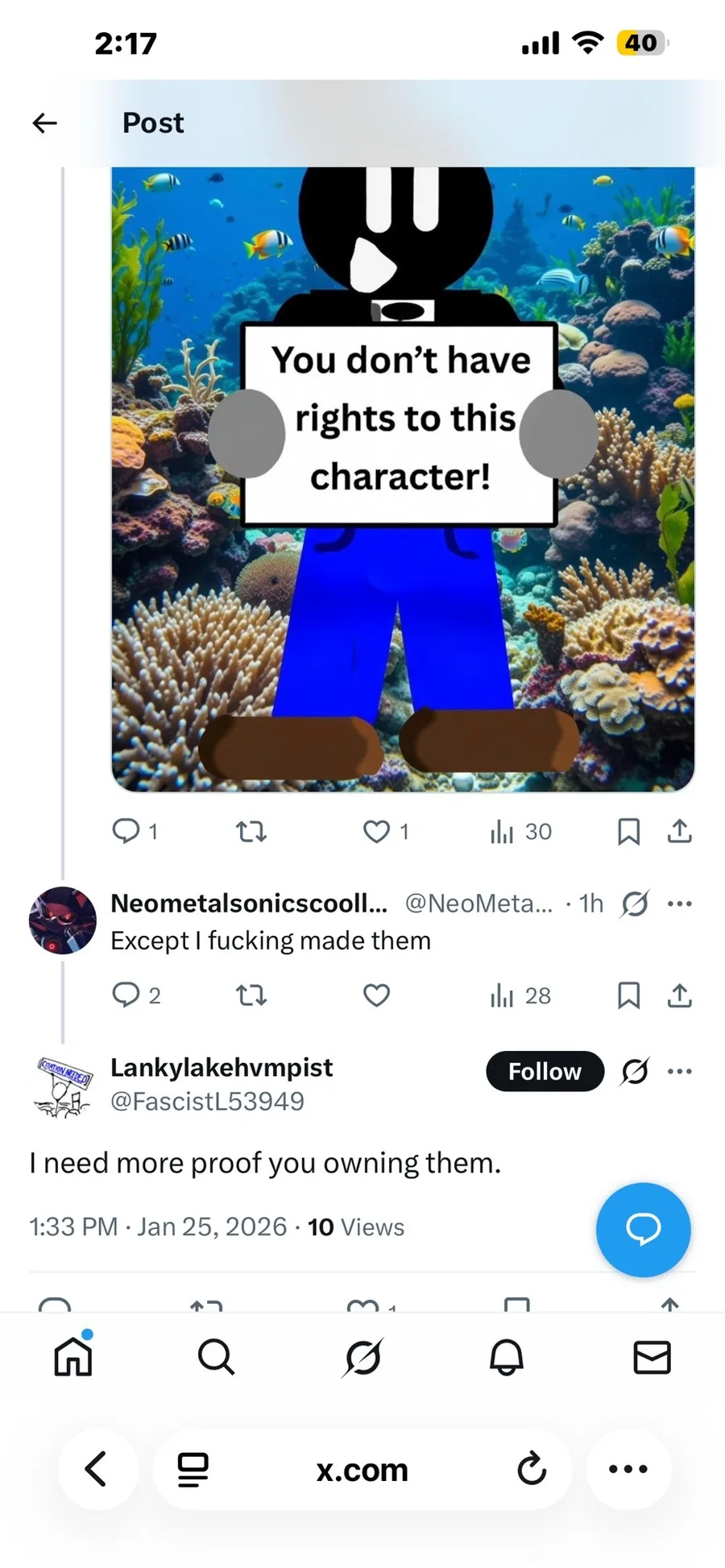Like the Neometalsonicscooll reply

coord(376,996)
